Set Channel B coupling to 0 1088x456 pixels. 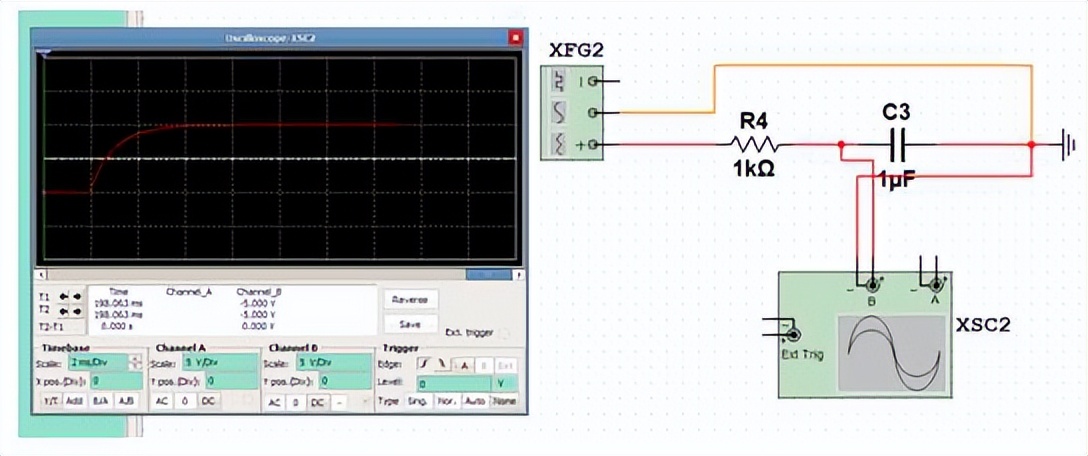point(295,403)
